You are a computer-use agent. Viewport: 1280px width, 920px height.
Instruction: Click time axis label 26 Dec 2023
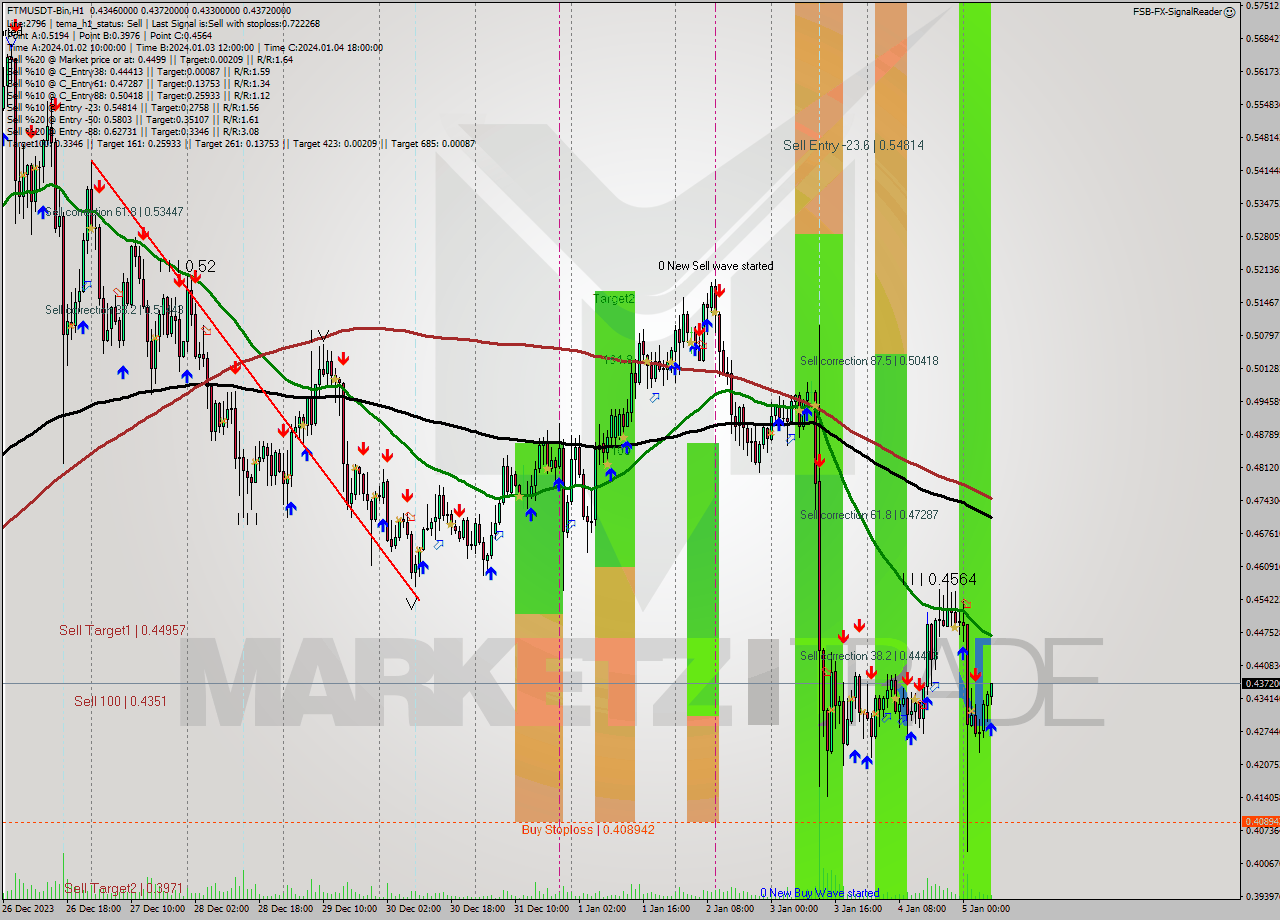tap(30, 909)
